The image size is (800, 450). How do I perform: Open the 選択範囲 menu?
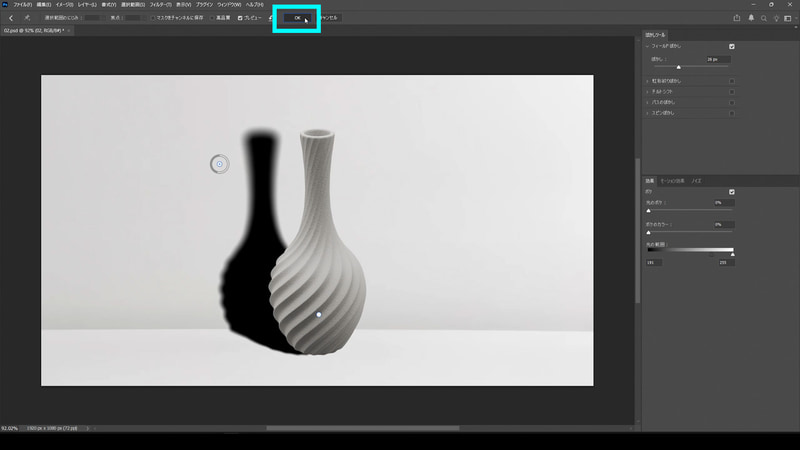[x=133, y=5]
